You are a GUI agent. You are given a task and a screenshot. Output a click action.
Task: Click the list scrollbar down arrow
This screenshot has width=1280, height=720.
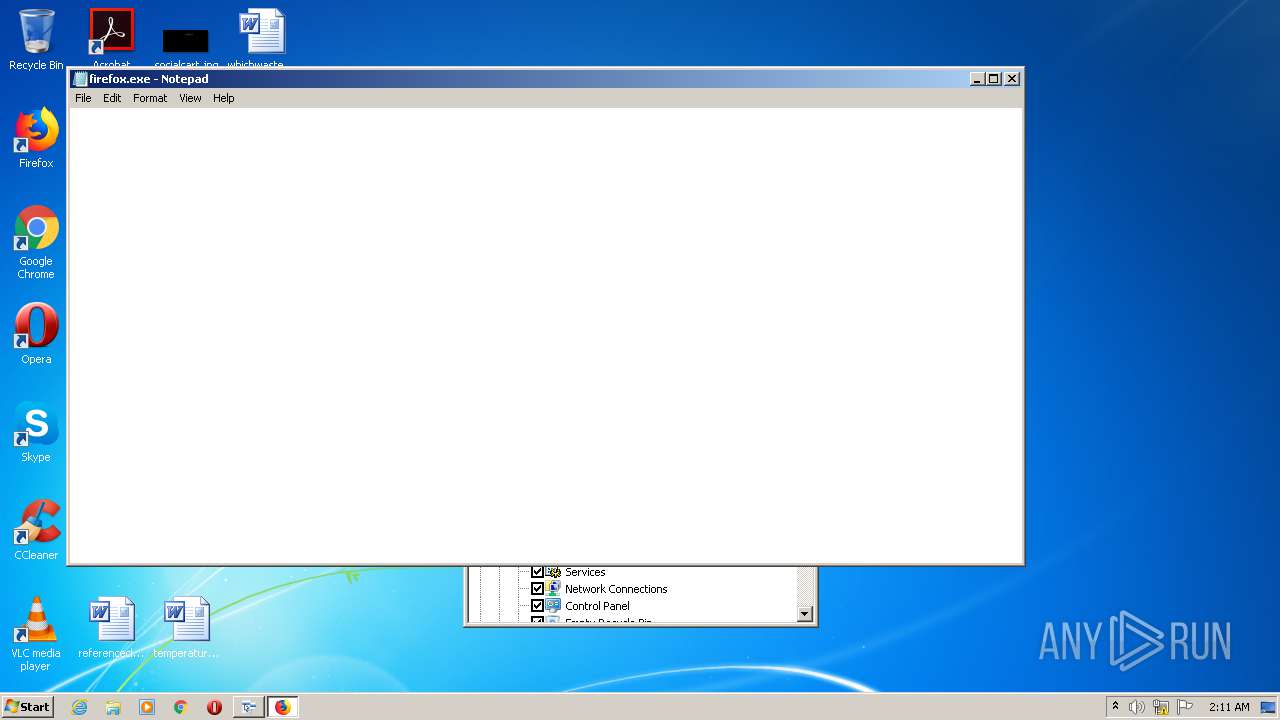[x=805, y=614]
